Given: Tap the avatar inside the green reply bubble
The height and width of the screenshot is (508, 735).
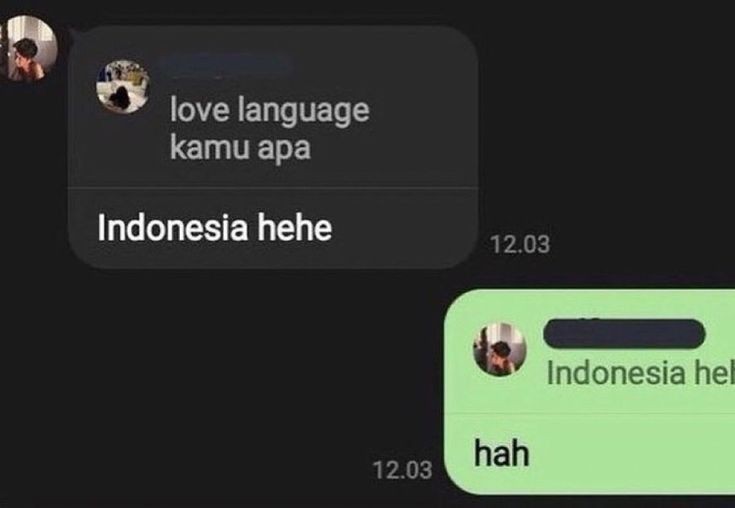Looking at the screenshot, I should (x=500, y=349).
